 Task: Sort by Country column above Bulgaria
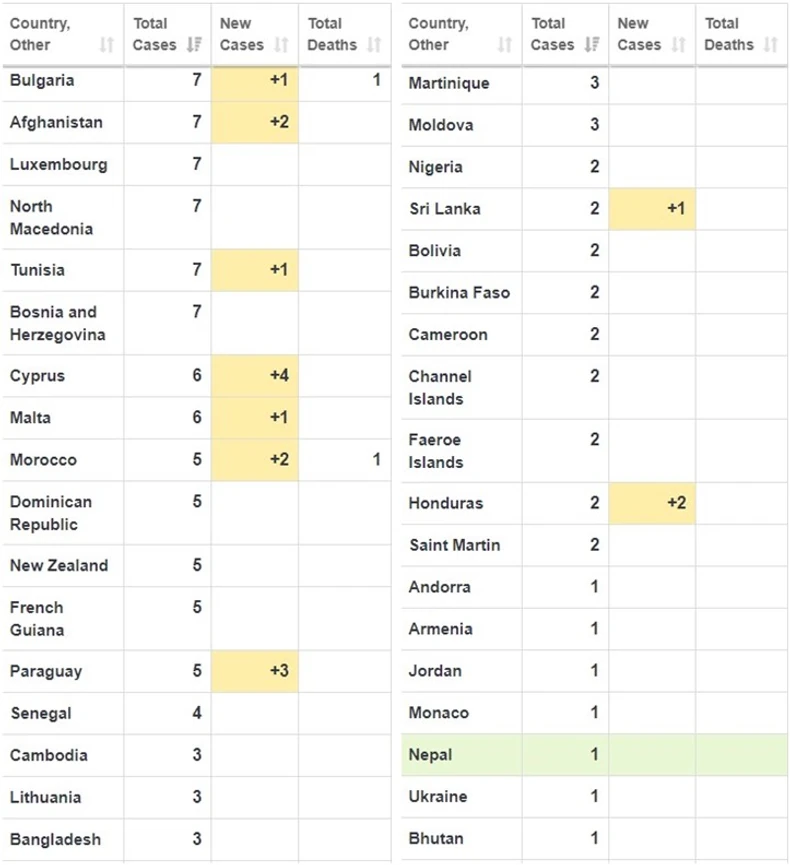(107, 45)
